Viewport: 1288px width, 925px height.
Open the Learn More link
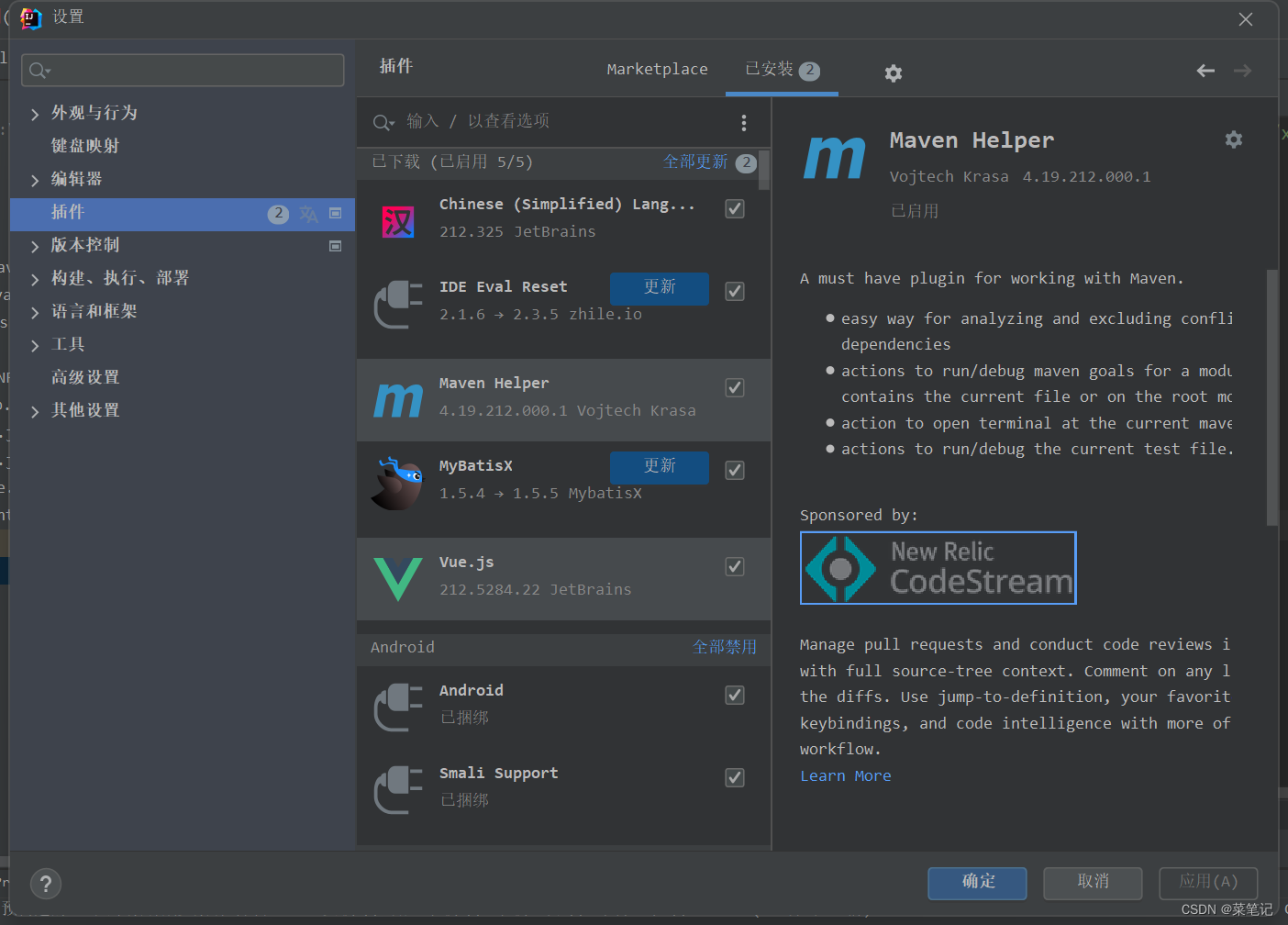pos(846,775)
